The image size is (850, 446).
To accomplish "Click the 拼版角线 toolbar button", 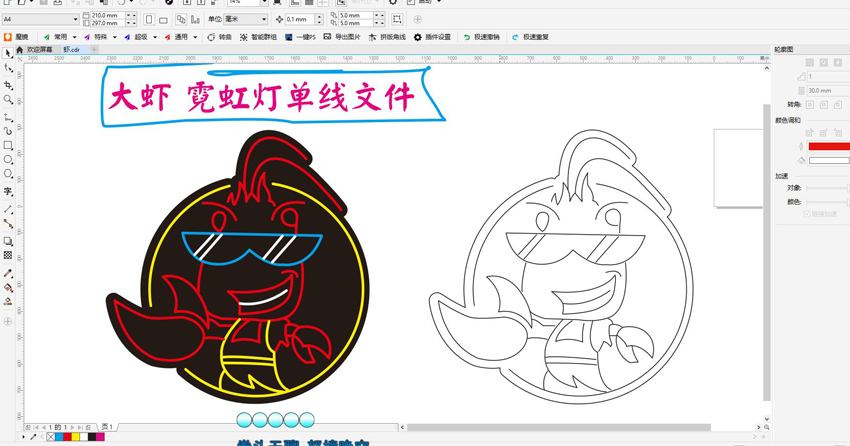I will [x=387, y=37].
